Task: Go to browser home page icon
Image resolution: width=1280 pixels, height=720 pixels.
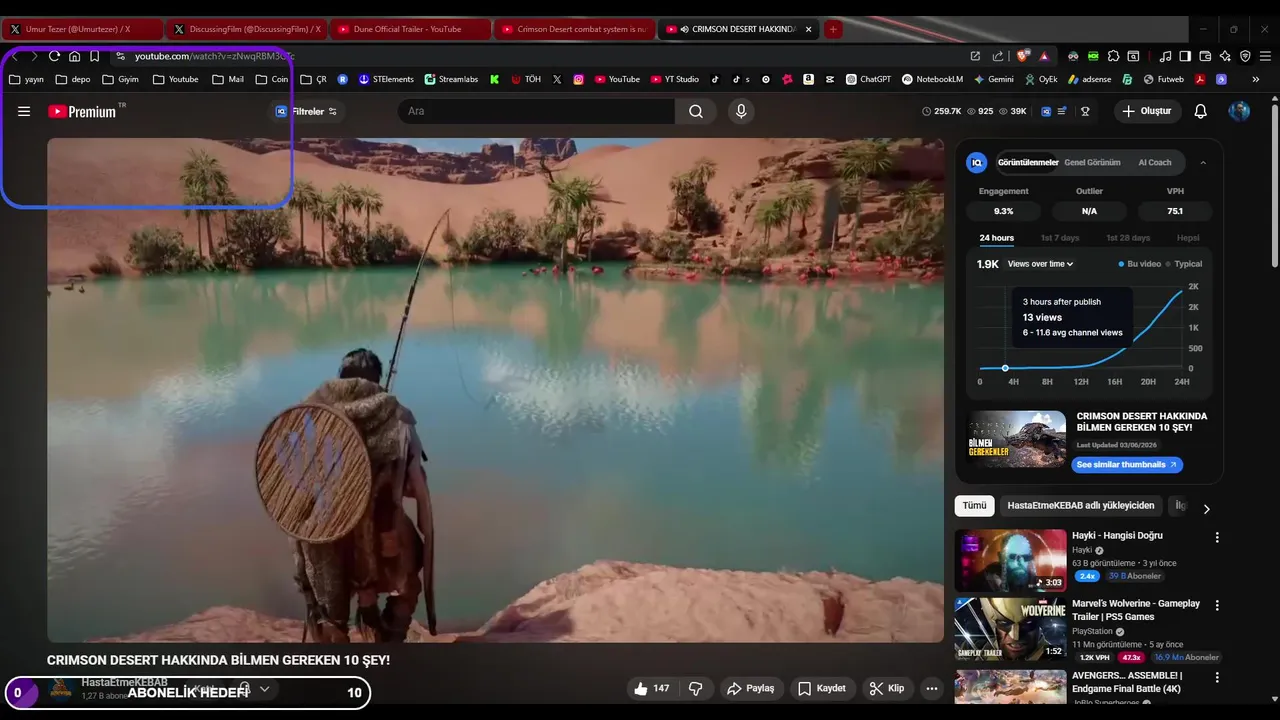Action: (x=74, y=56)
